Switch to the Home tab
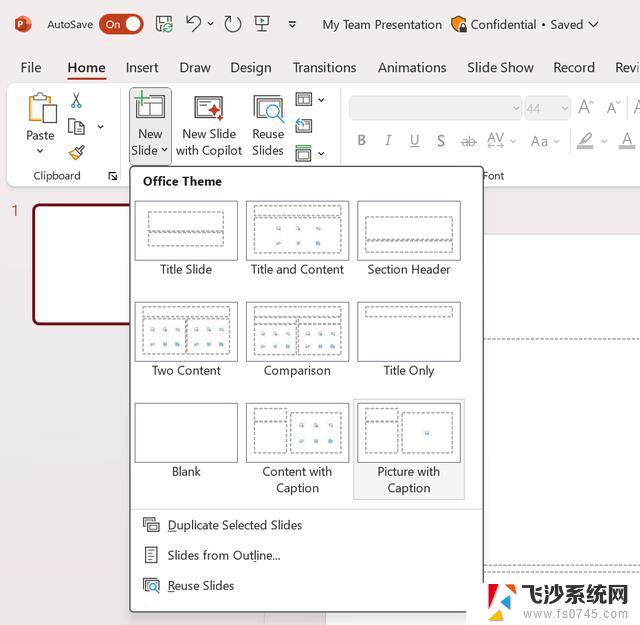The width and height of the screenshot is (640, 625). (87, 67)
